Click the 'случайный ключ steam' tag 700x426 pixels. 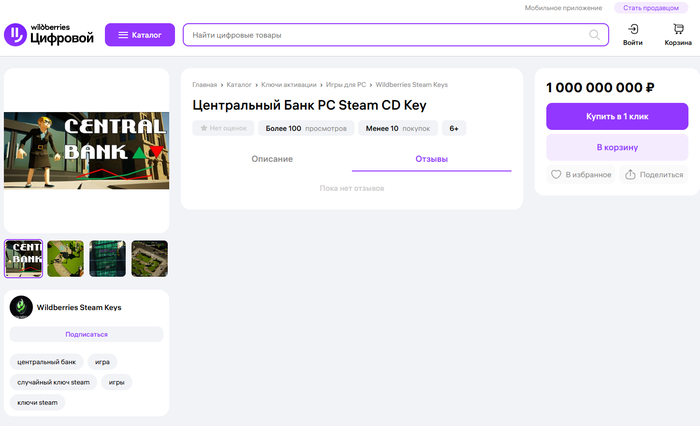click(x=53, y=382)
